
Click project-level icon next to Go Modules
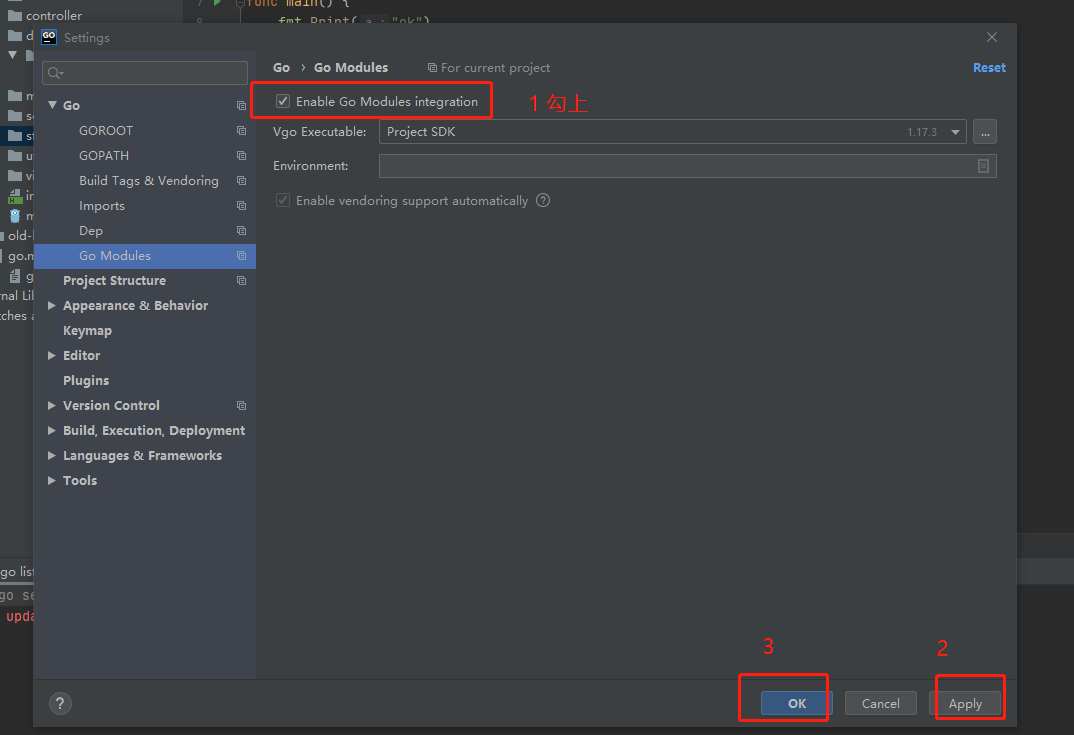241,256
